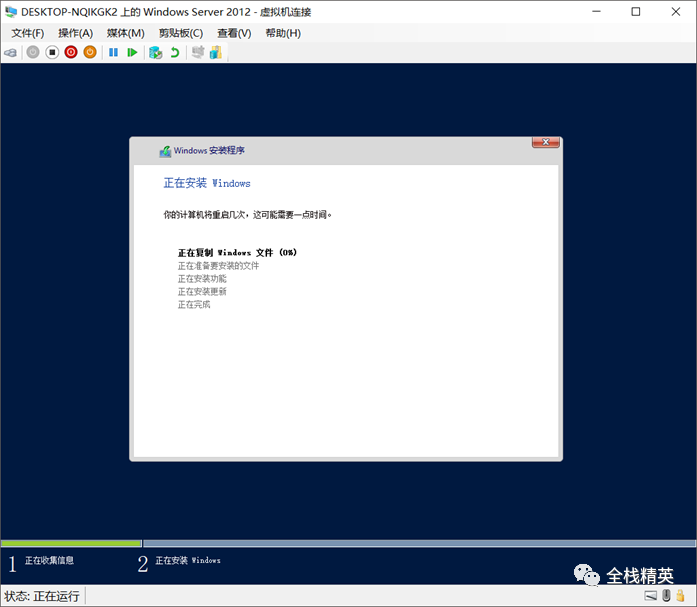Click the Enhanced Session toolbar icon
The image size is (697, 607).
(x=198, y=52)
